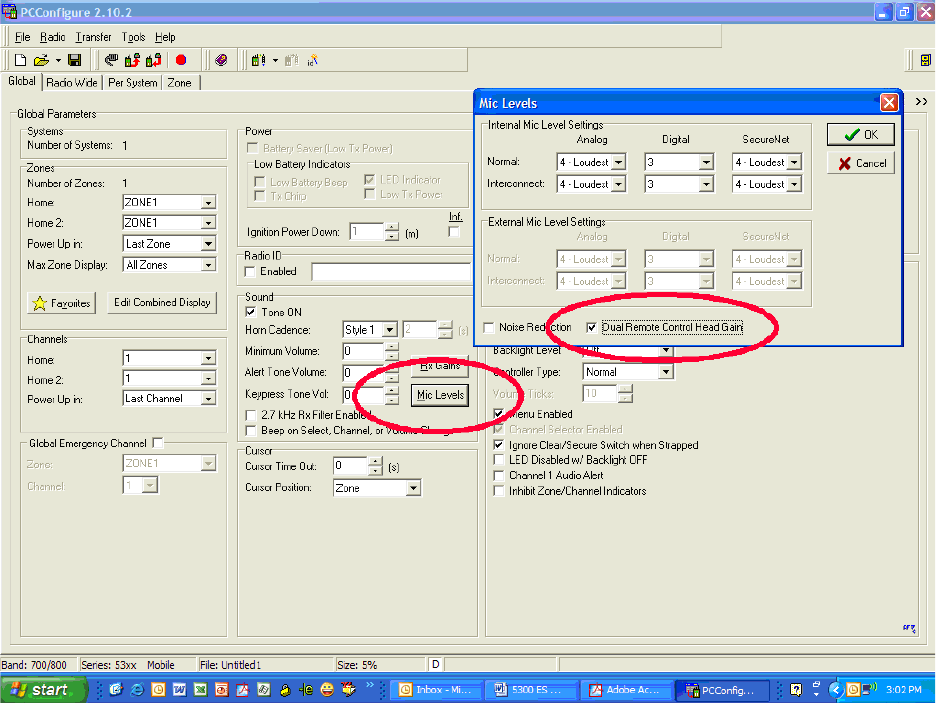Launch Adobe Acrobat from the quick launch bar
Image resolution: width=936 pixels, height=703 pixels.
[242, 690]
